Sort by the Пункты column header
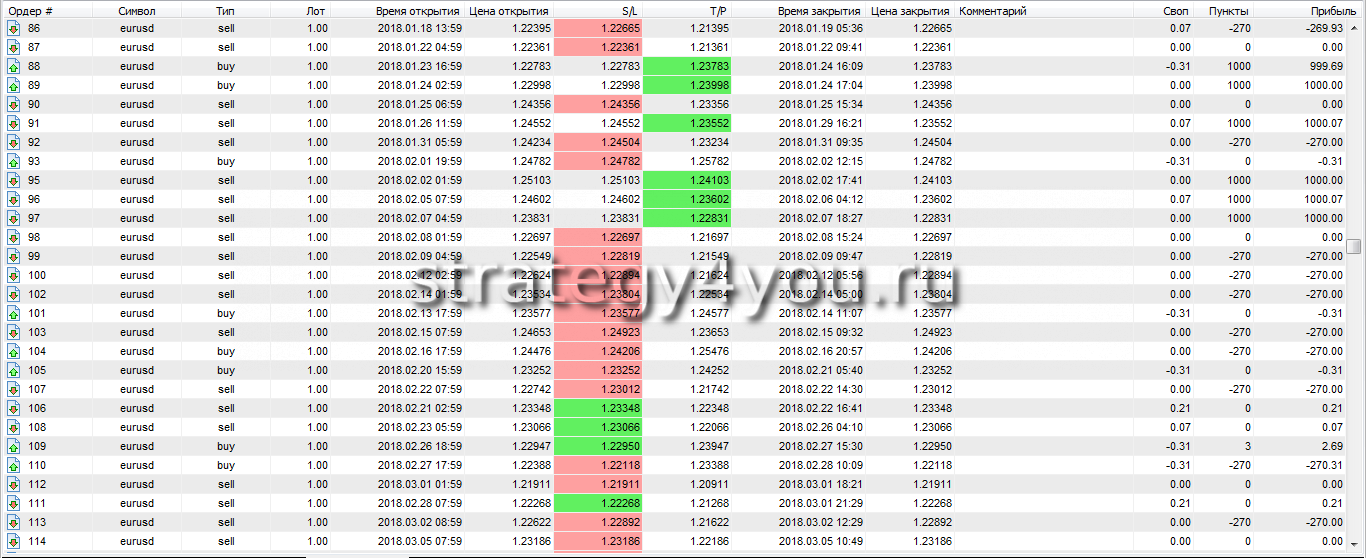Screen dimensions: 1366x558 1228,10
